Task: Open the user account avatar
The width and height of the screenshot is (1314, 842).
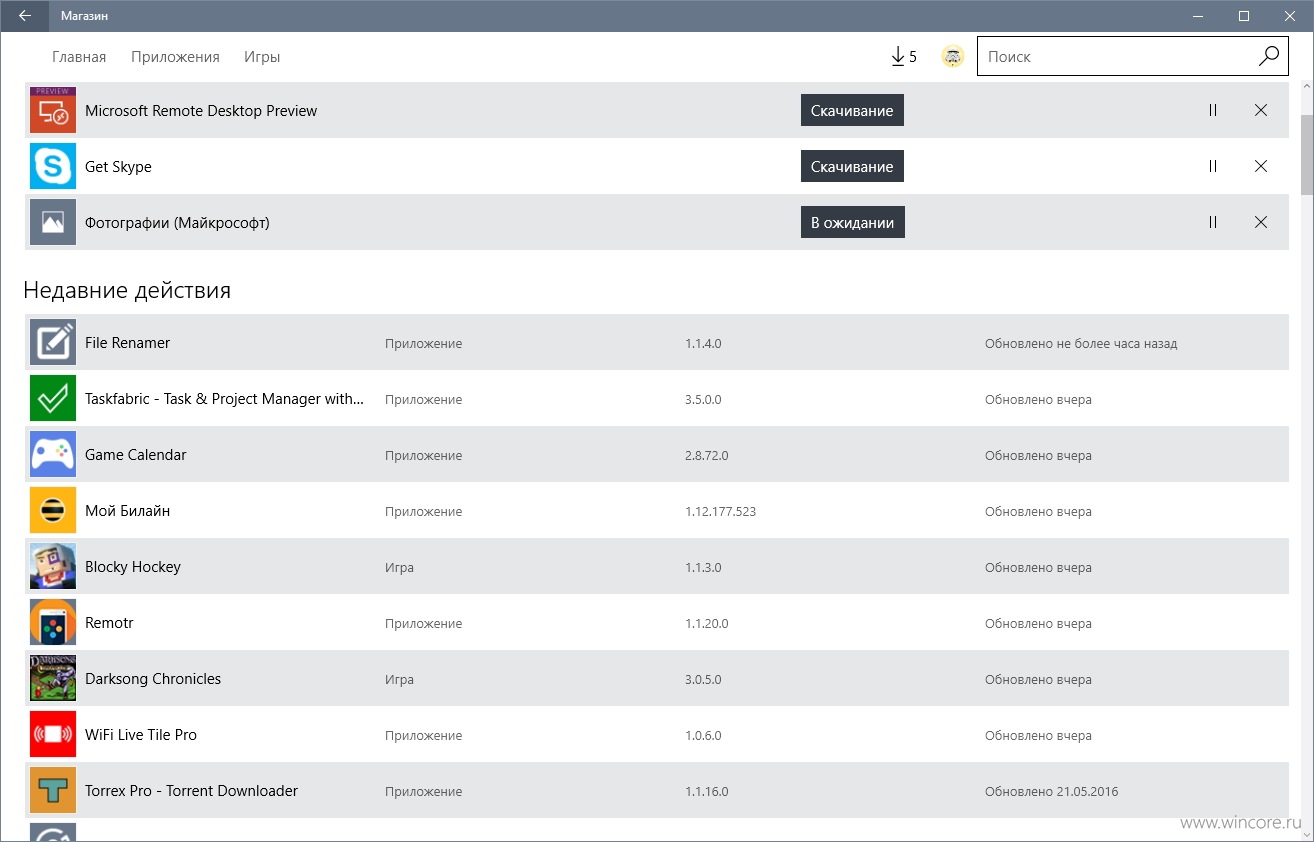Action: click(953, 57)
